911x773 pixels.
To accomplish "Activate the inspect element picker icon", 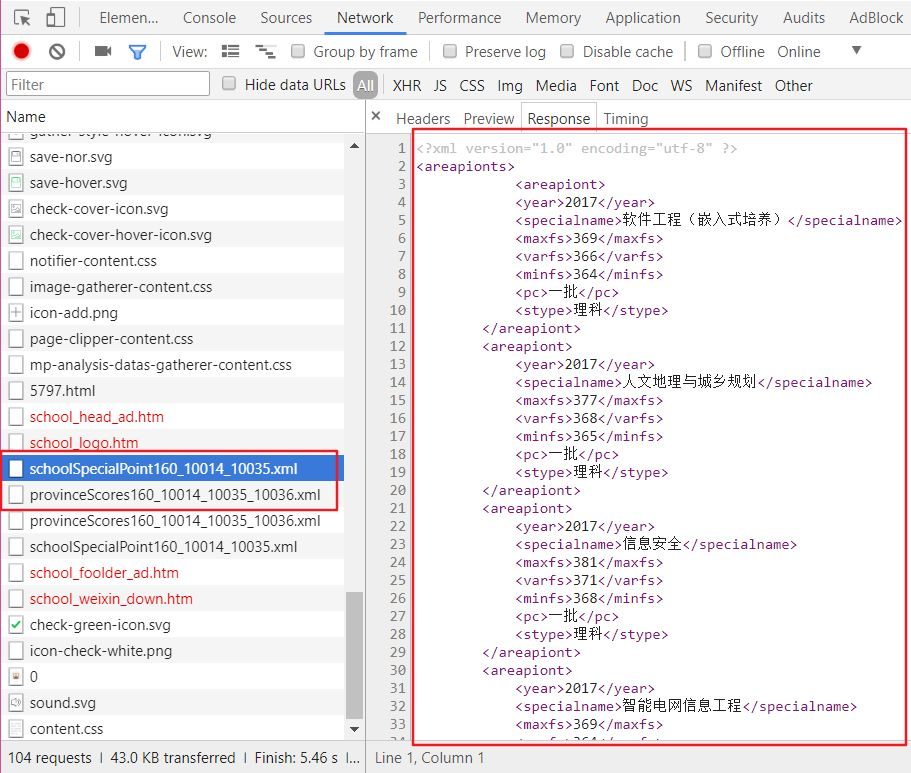I will [21, 18].
